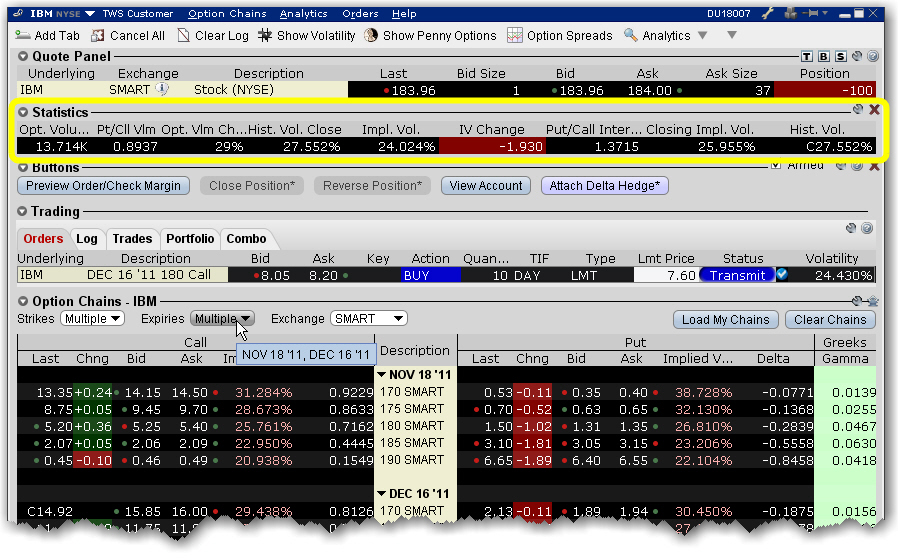Close the Statistics panel with red X
Screen dimensions: 898x560
(874, 110)
